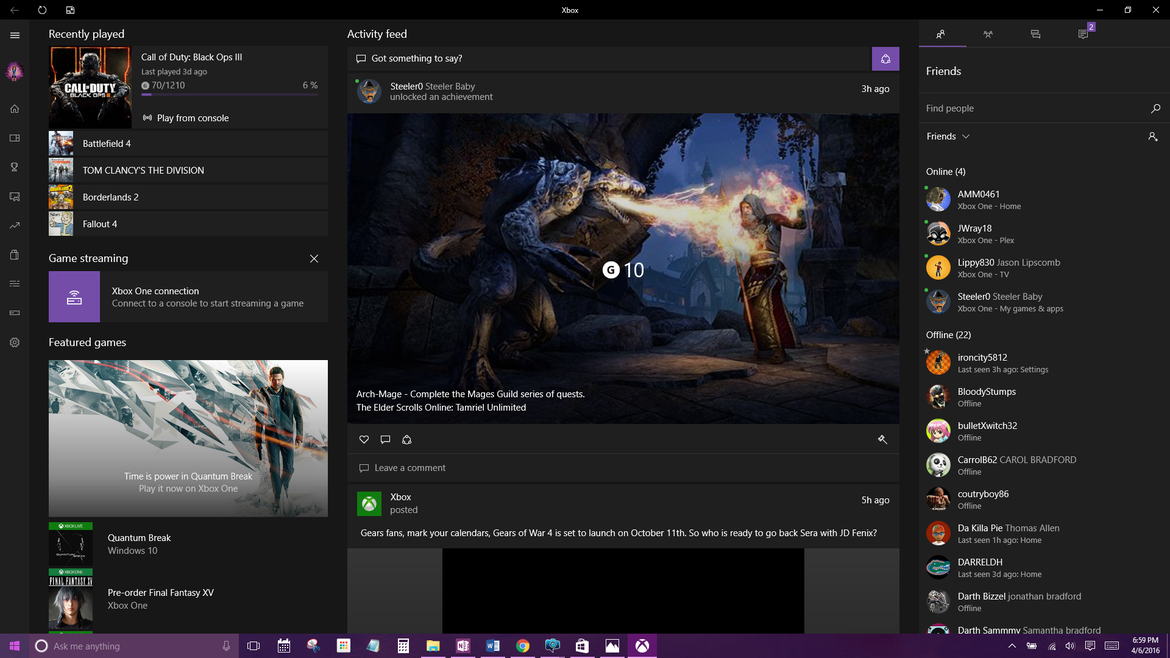This screenshot has width=1170, height=658.
Task: Share the achievement post using the share icon
Action: [406, 439]
